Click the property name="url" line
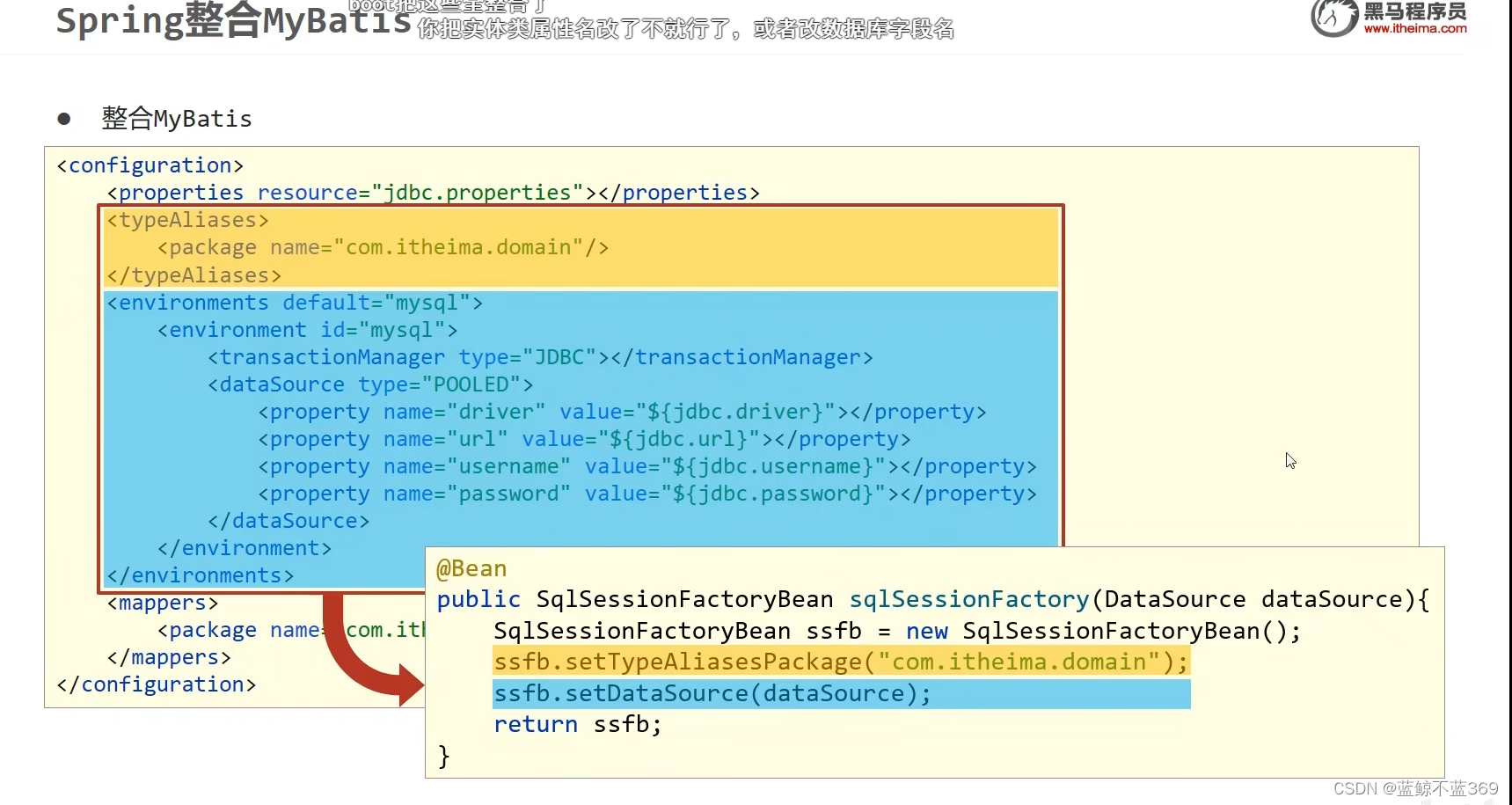 tap(585, 439)
